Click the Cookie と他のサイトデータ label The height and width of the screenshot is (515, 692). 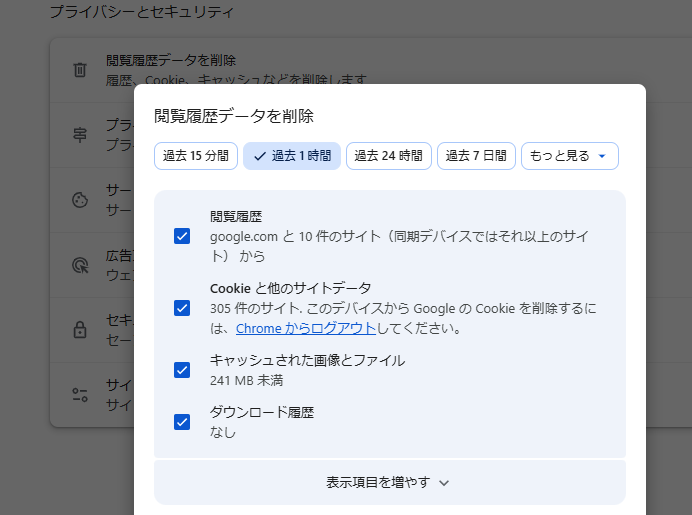coord(290,288)
